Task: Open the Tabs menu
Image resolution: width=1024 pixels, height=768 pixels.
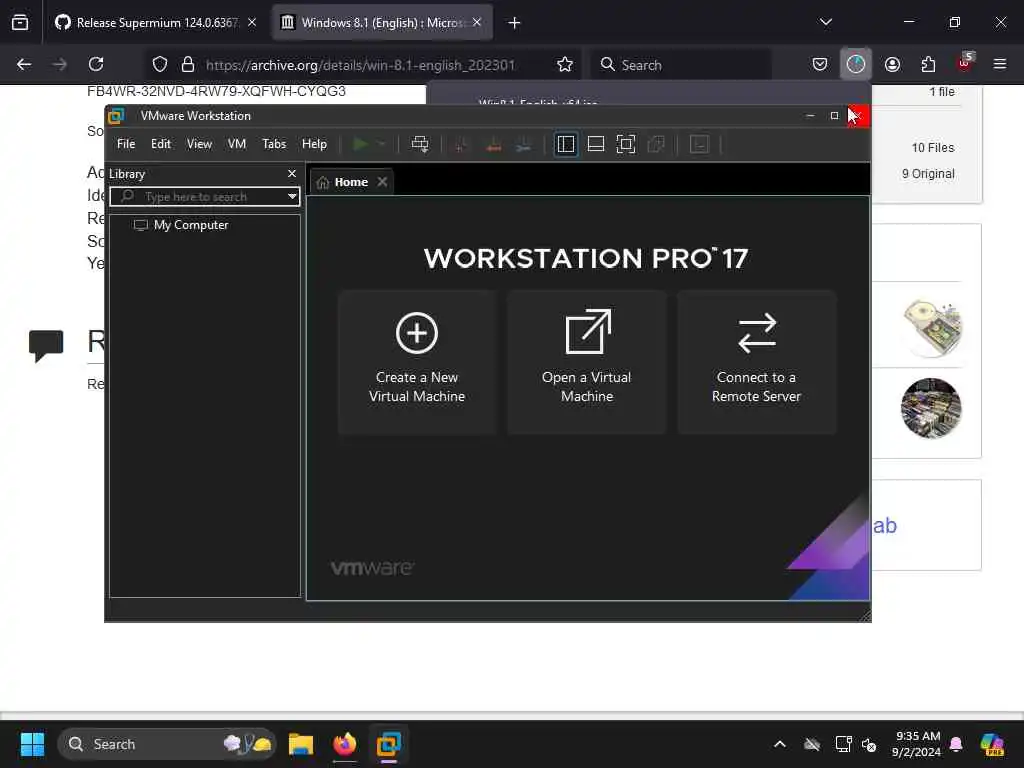Action: tap(274, 144)
